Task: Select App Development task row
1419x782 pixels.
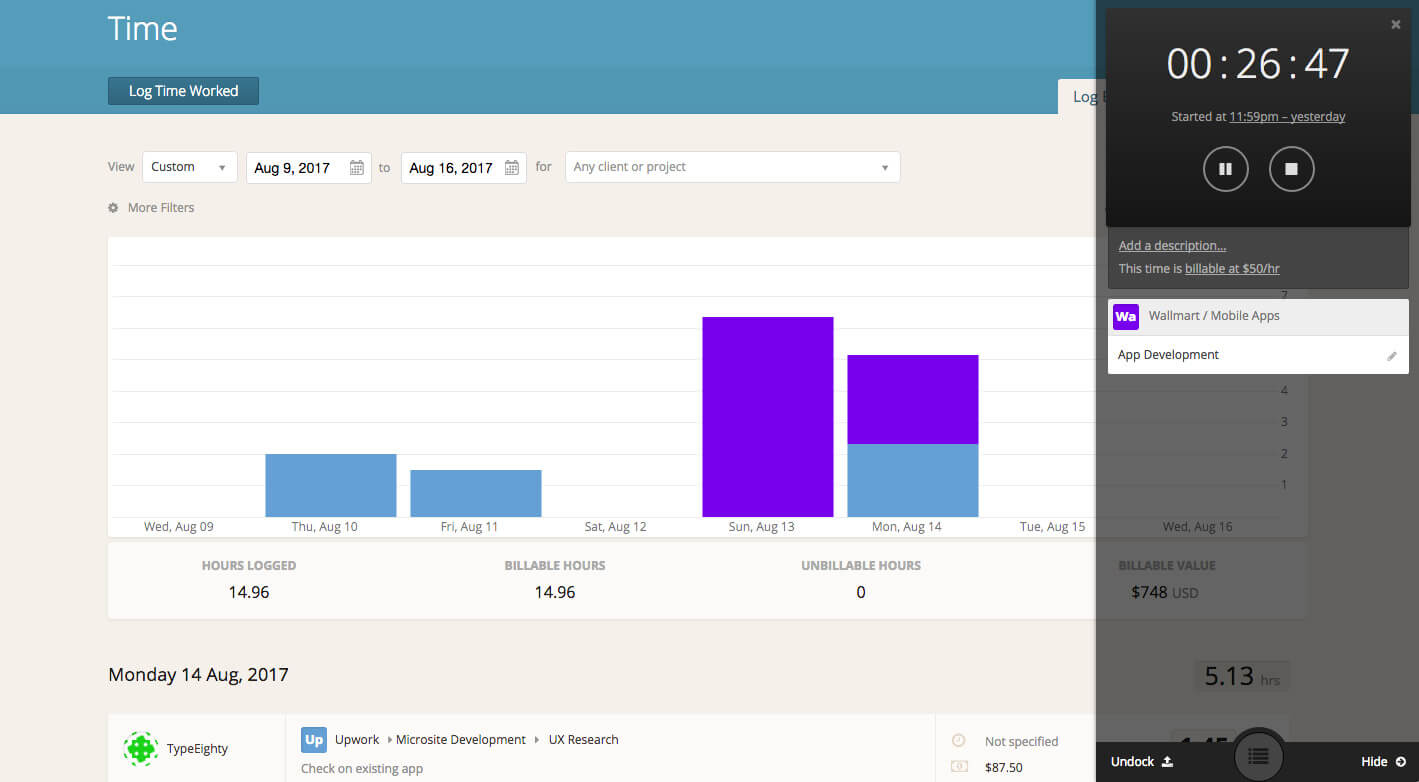Action: [1258, 355]
